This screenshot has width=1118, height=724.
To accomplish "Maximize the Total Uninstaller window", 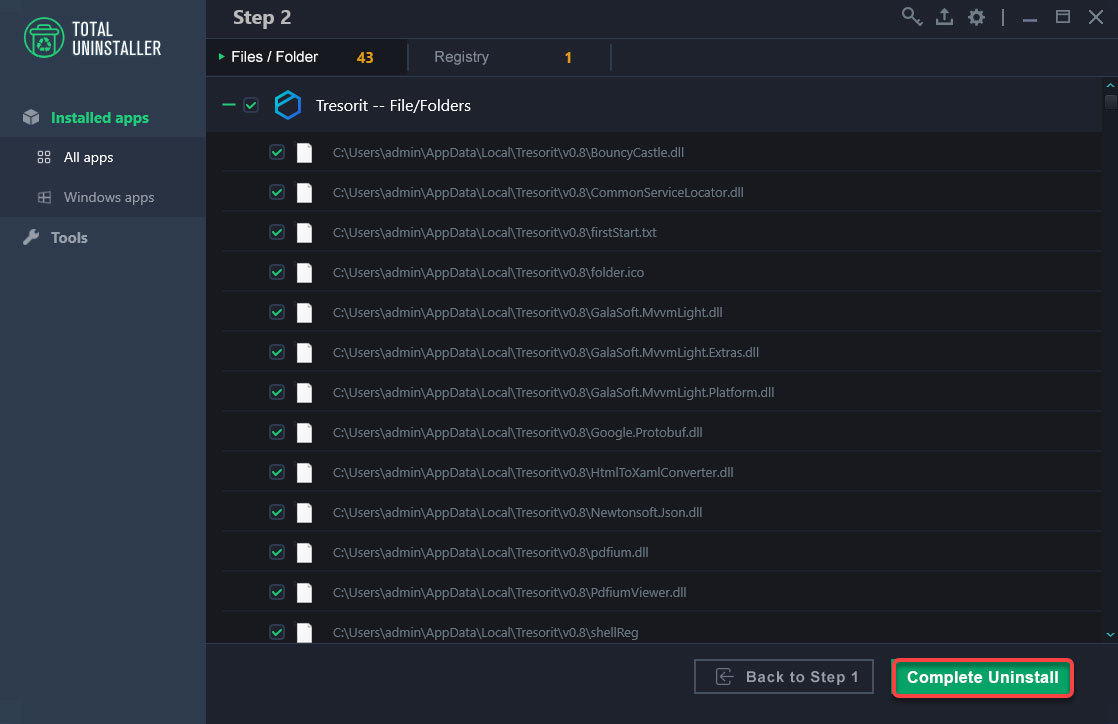I will click(1062, 16).
